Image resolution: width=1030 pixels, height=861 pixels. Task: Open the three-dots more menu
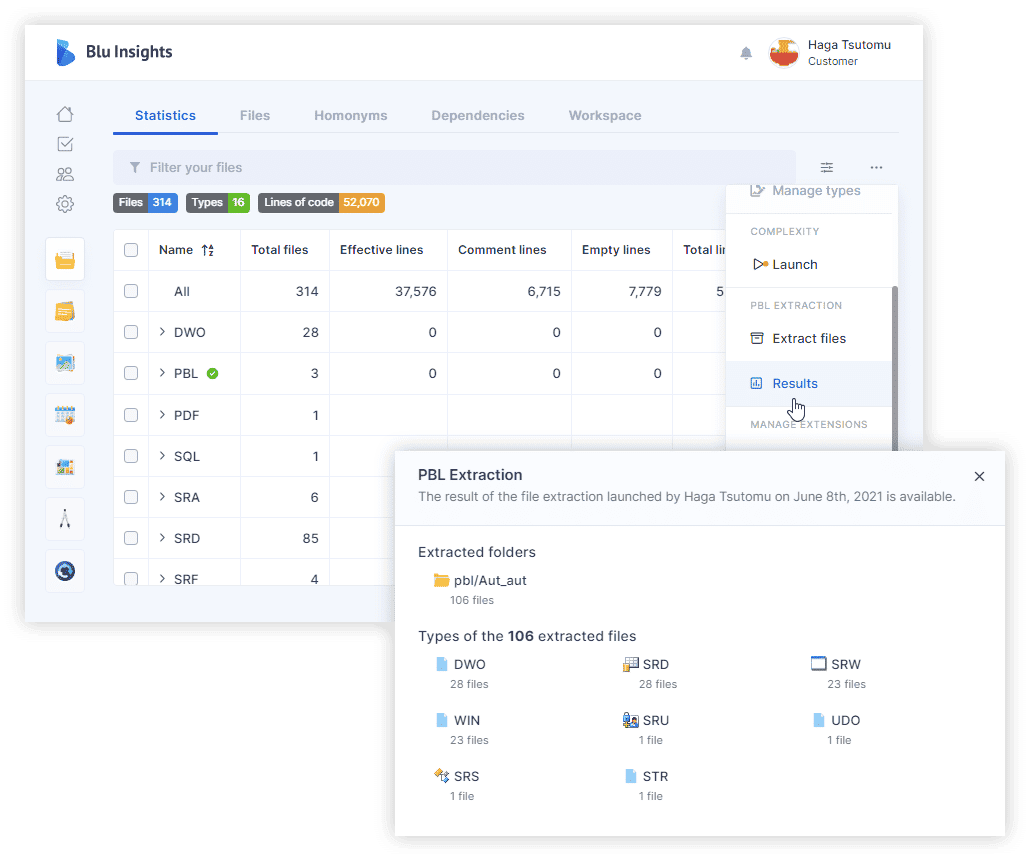876,167
